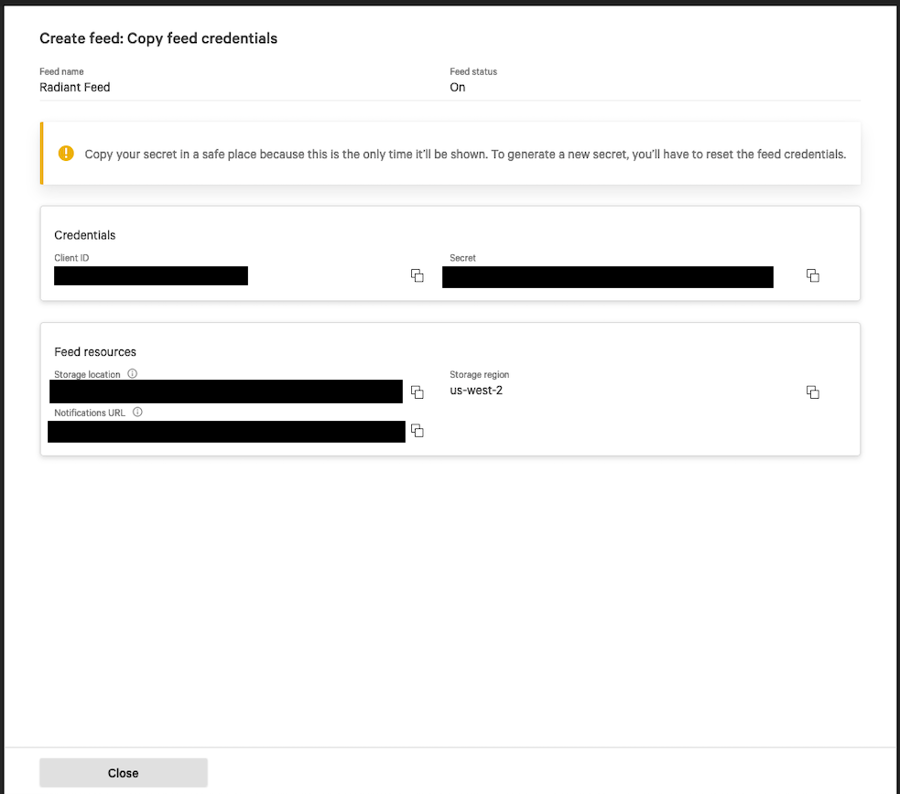Click the Feed resources section heading

(x=95, y=352)
